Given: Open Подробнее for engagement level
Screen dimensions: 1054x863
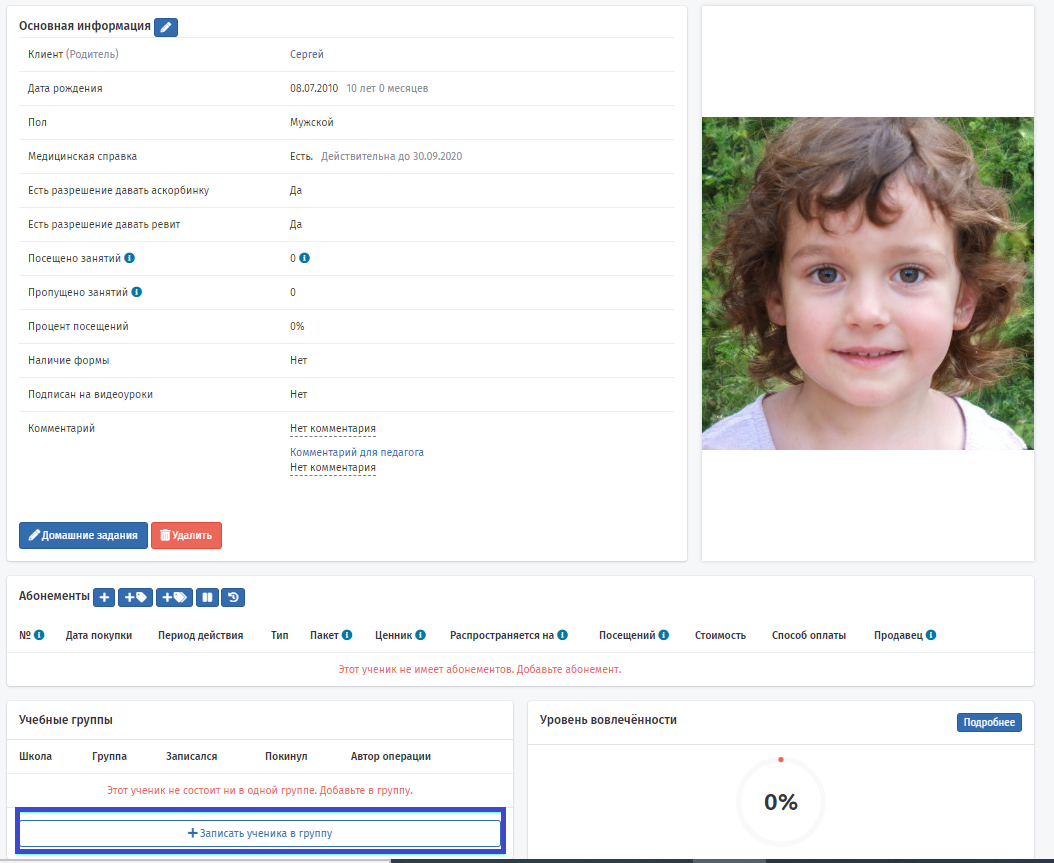Looking at the screenshot, I should coord(989,723).
